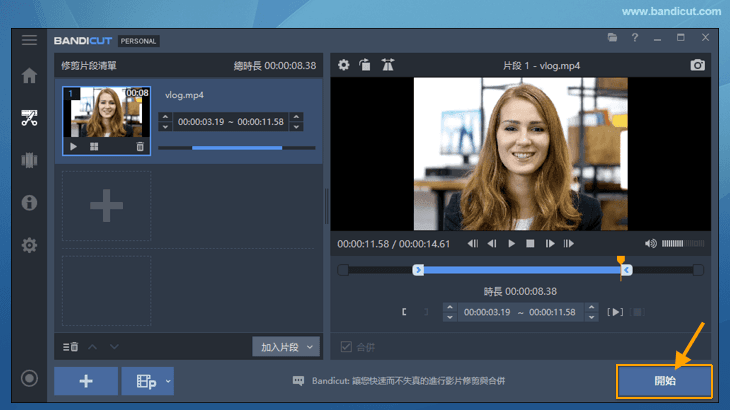Screen dimensions: 730x410
Task: Click the flip video icon
Action: click(x=387, y=65)
